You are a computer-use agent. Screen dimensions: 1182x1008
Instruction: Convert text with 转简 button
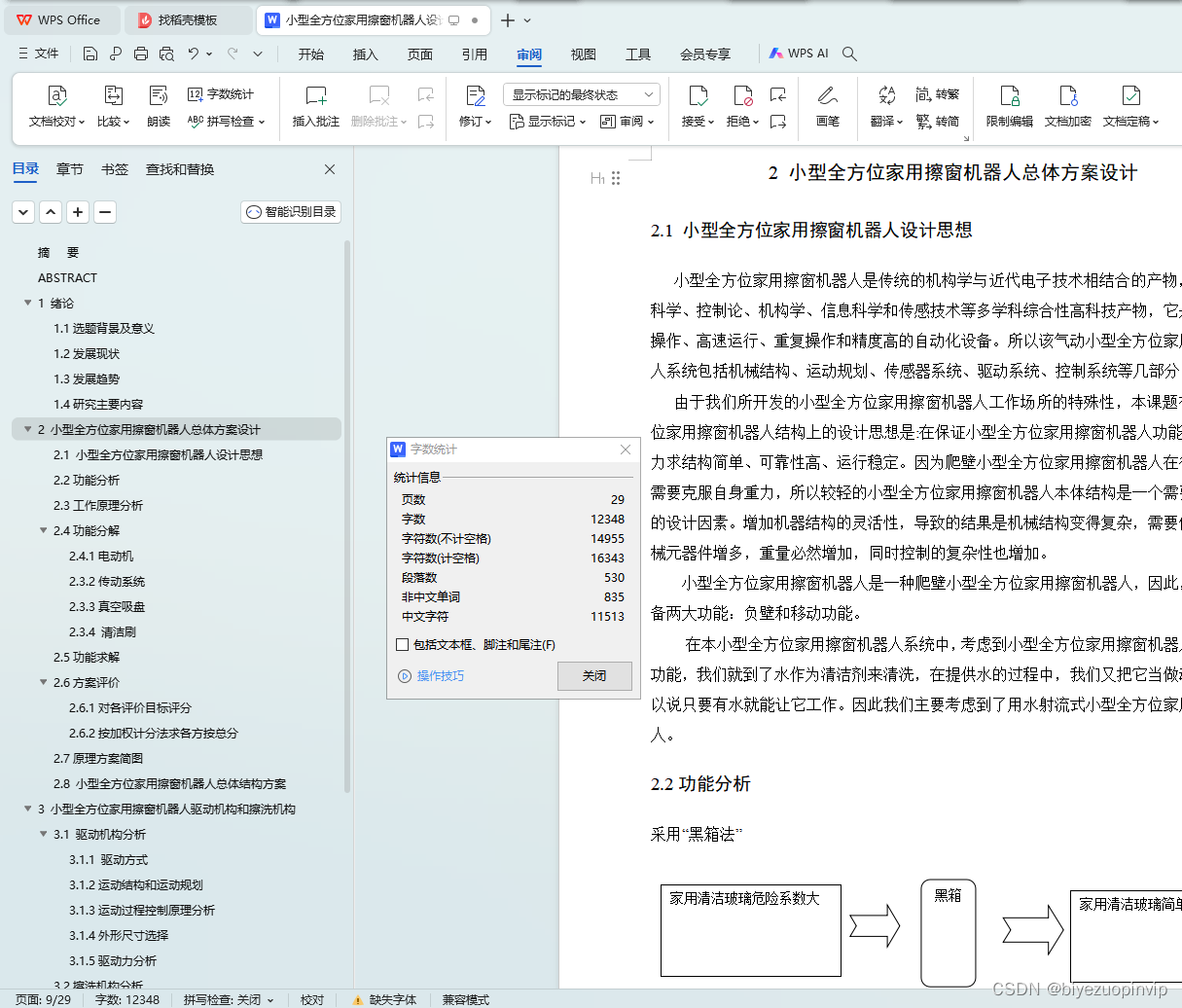coord(938,122)
